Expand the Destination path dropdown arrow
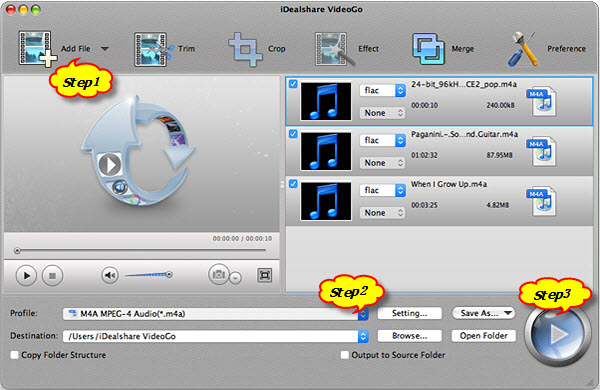 click(363, 336)
